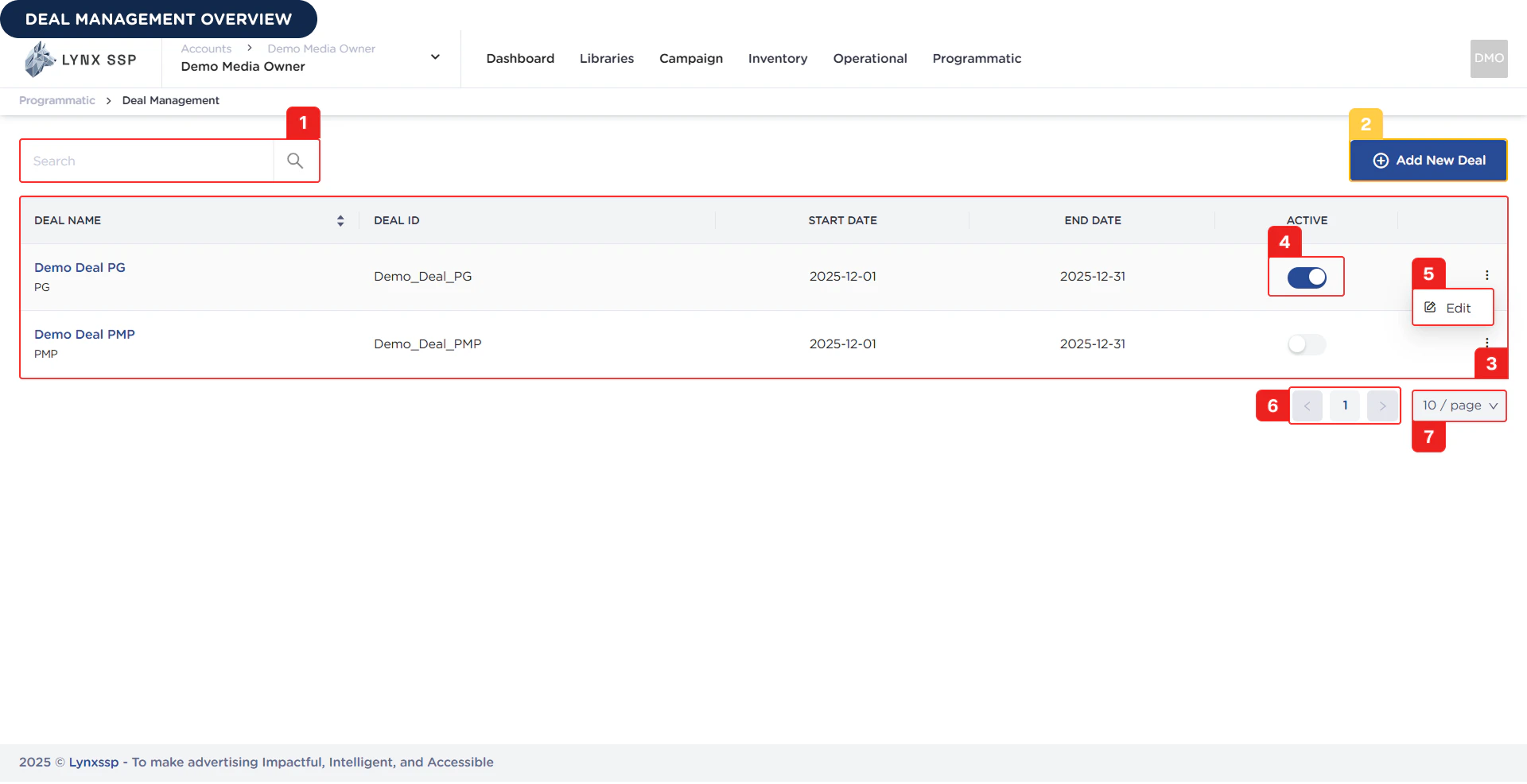Image resolution: width=1527 pixels, height=784 pixels.
Task: Choose Edit from the context menu
Action: pyautogui.click(x=1457, y=307)
